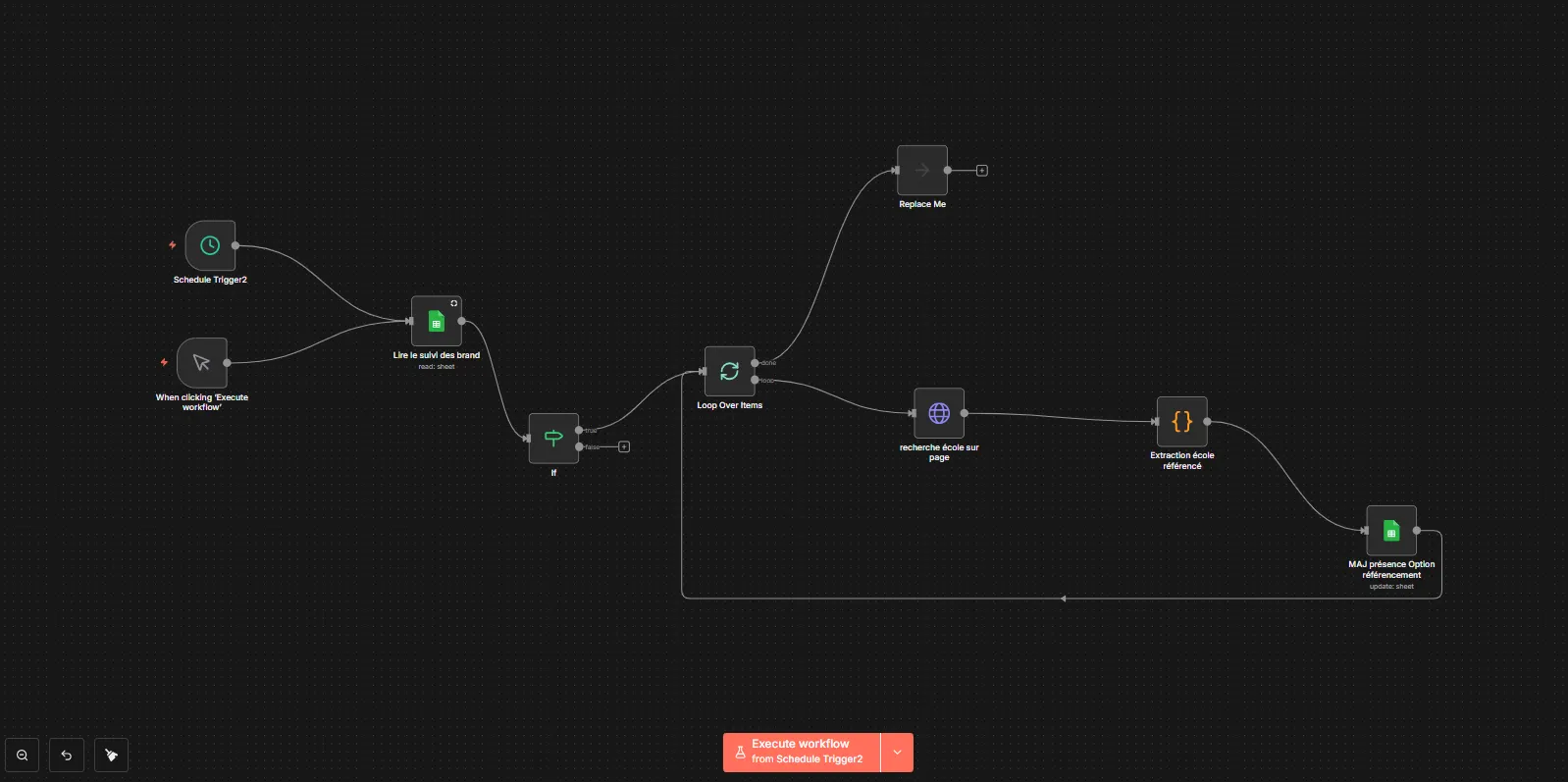Tidy up workflow with broom icon
1568x782 pixels.
pos(111,756)
